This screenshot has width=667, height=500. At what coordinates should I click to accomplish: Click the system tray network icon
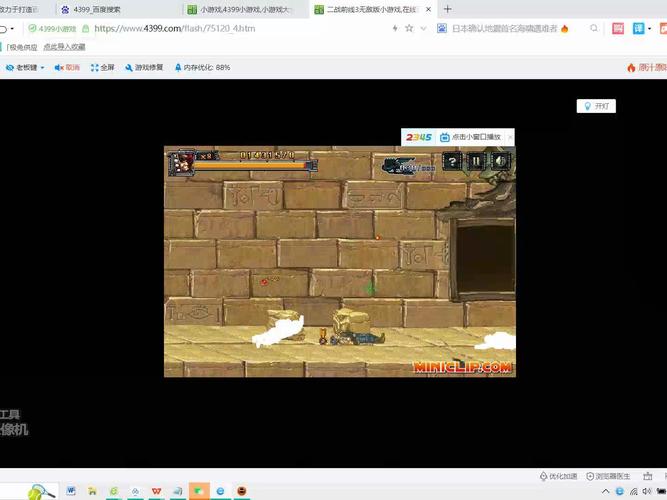click(633, 491)
